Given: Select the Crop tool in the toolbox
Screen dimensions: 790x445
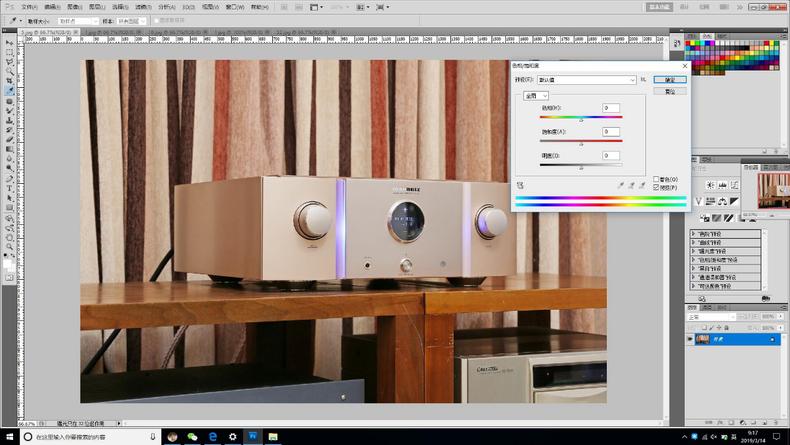Looking at the screenshot, I should pos(9,81).
